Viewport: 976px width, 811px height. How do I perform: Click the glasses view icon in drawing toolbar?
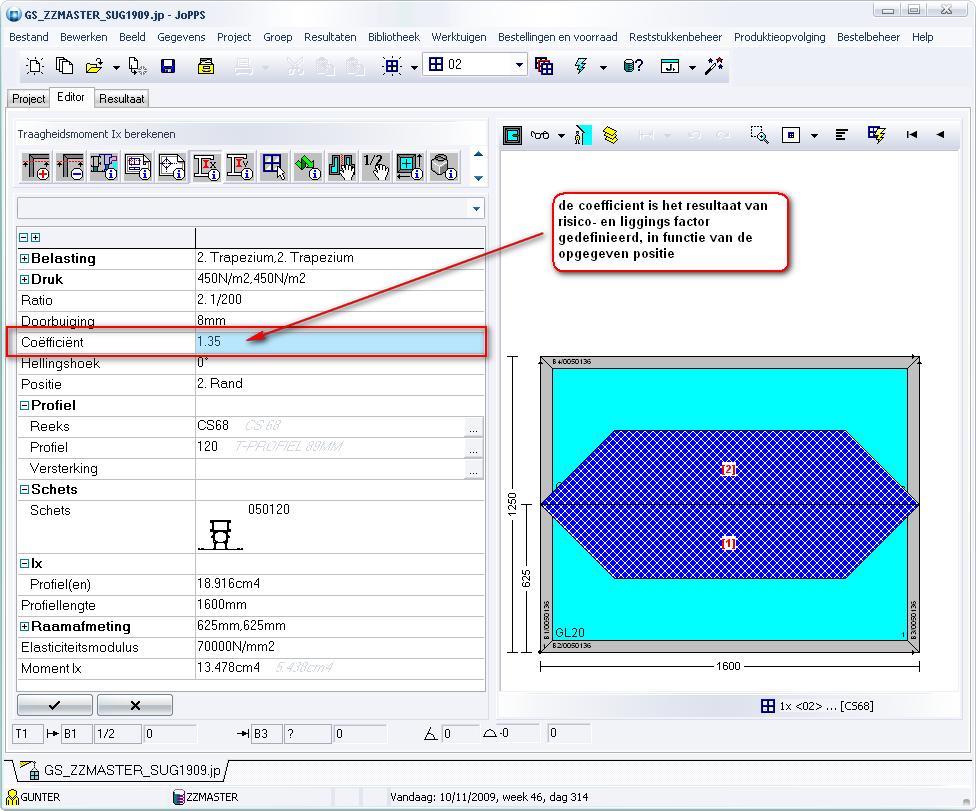point(540,134)
